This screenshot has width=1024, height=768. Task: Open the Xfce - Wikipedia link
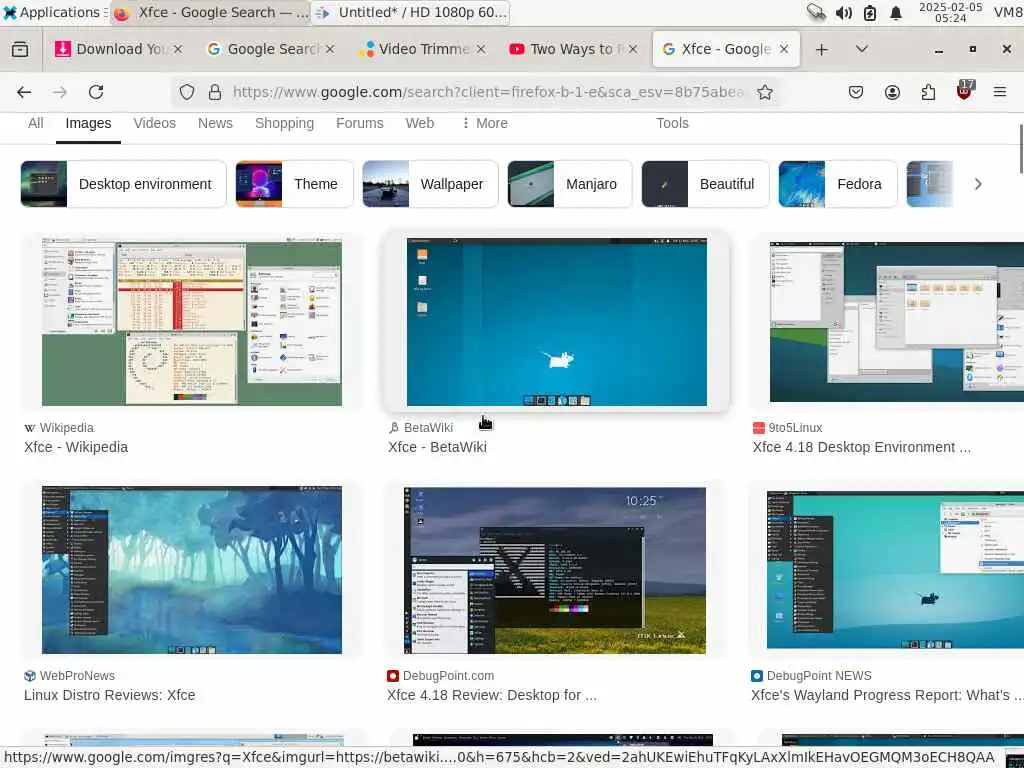pyautogui.click(x=76, y=447)
